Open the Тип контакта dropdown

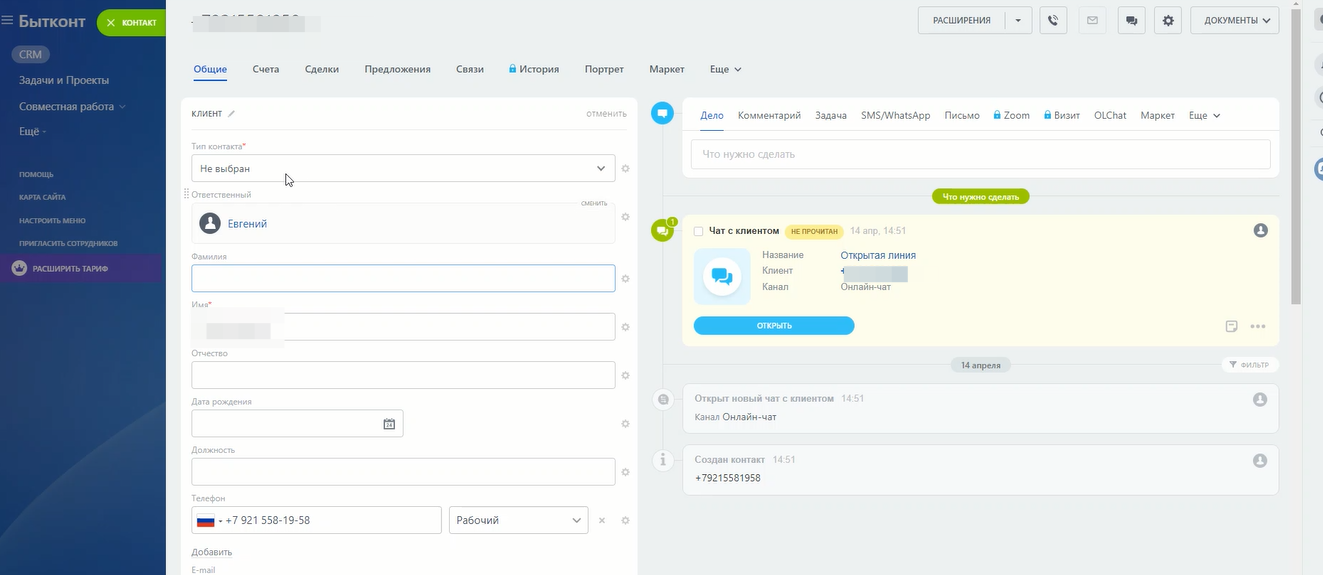[403, 168]
